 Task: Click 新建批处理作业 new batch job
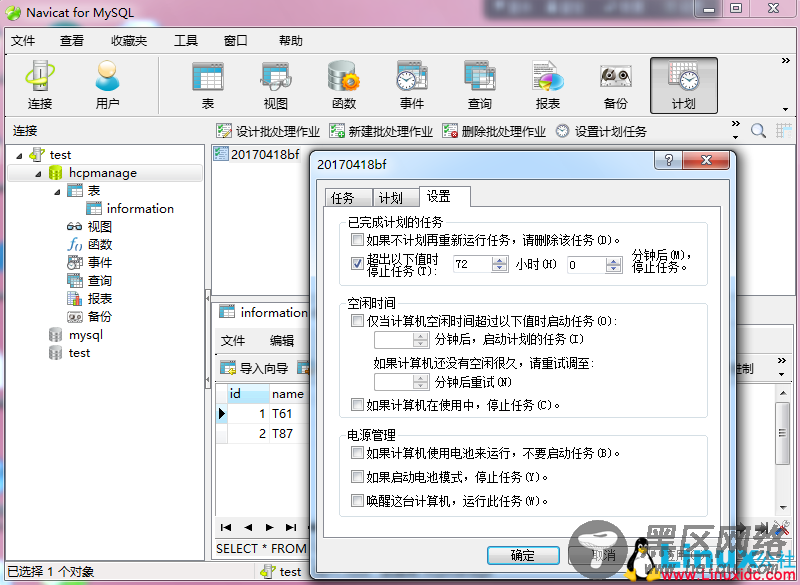tap(381, 131)
